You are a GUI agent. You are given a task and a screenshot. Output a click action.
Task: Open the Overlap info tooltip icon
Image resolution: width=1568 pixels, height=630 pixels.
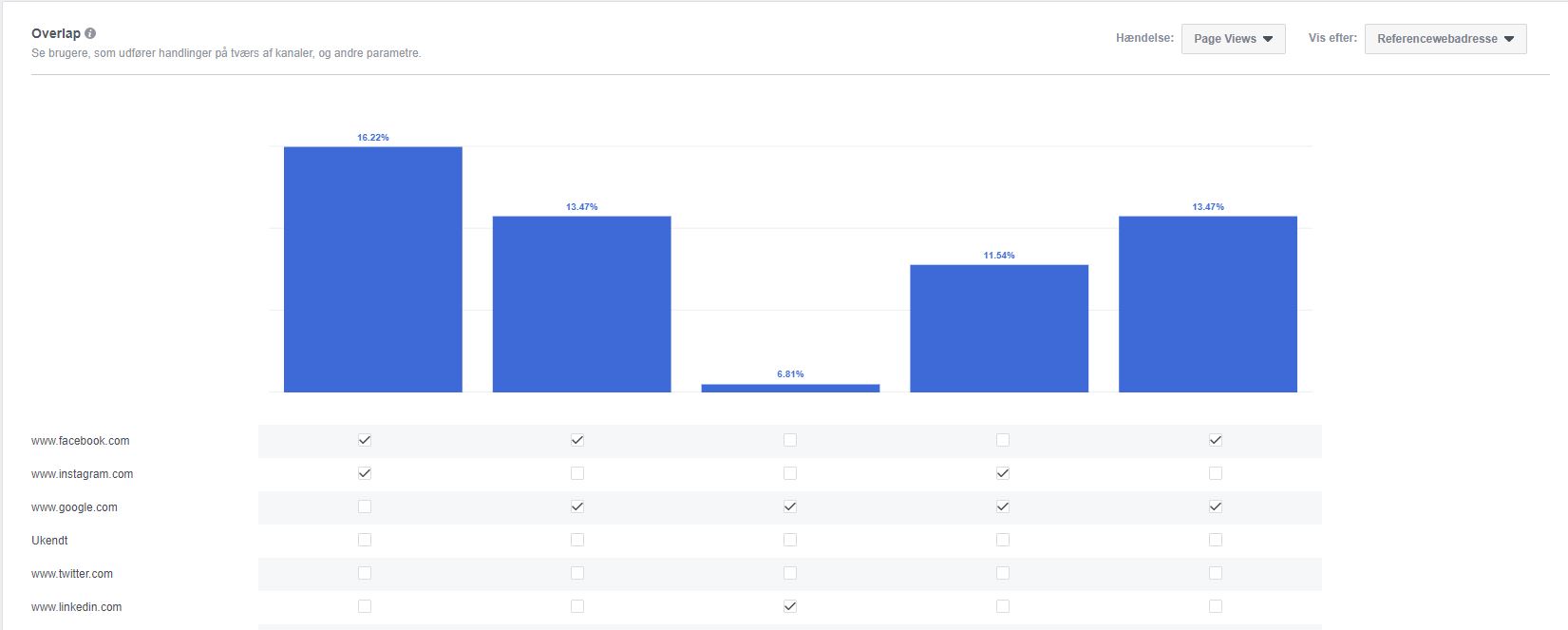[89, 31]
